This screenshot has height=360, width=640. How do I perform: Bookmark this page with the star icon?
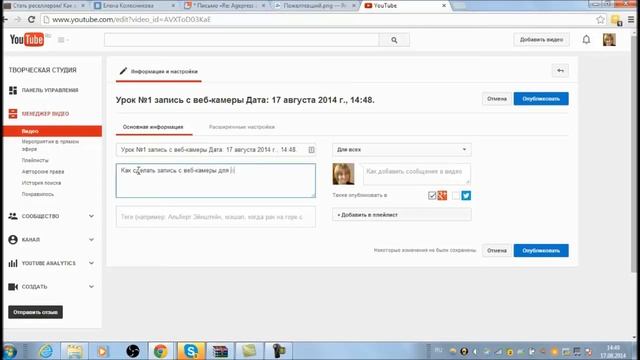[600, 19]
